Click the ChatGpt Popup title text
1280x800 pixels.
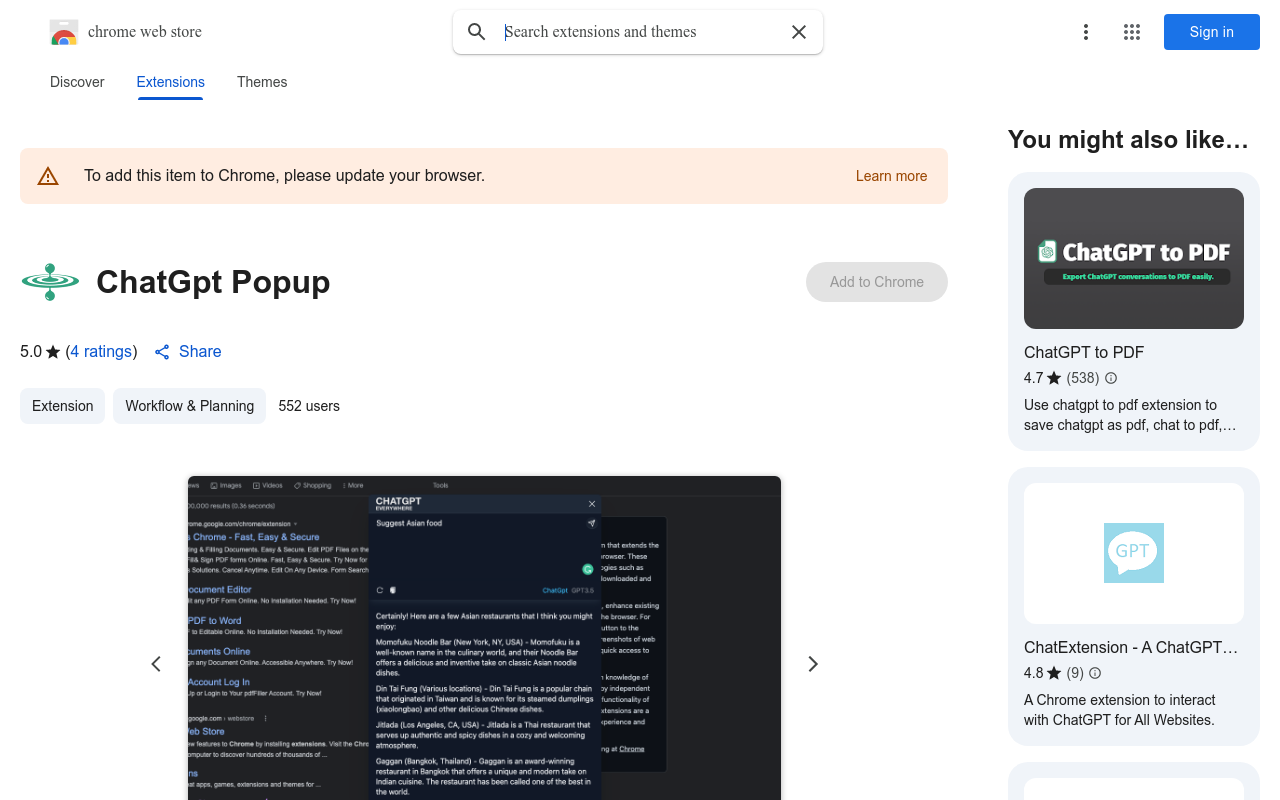click(213, 282)
